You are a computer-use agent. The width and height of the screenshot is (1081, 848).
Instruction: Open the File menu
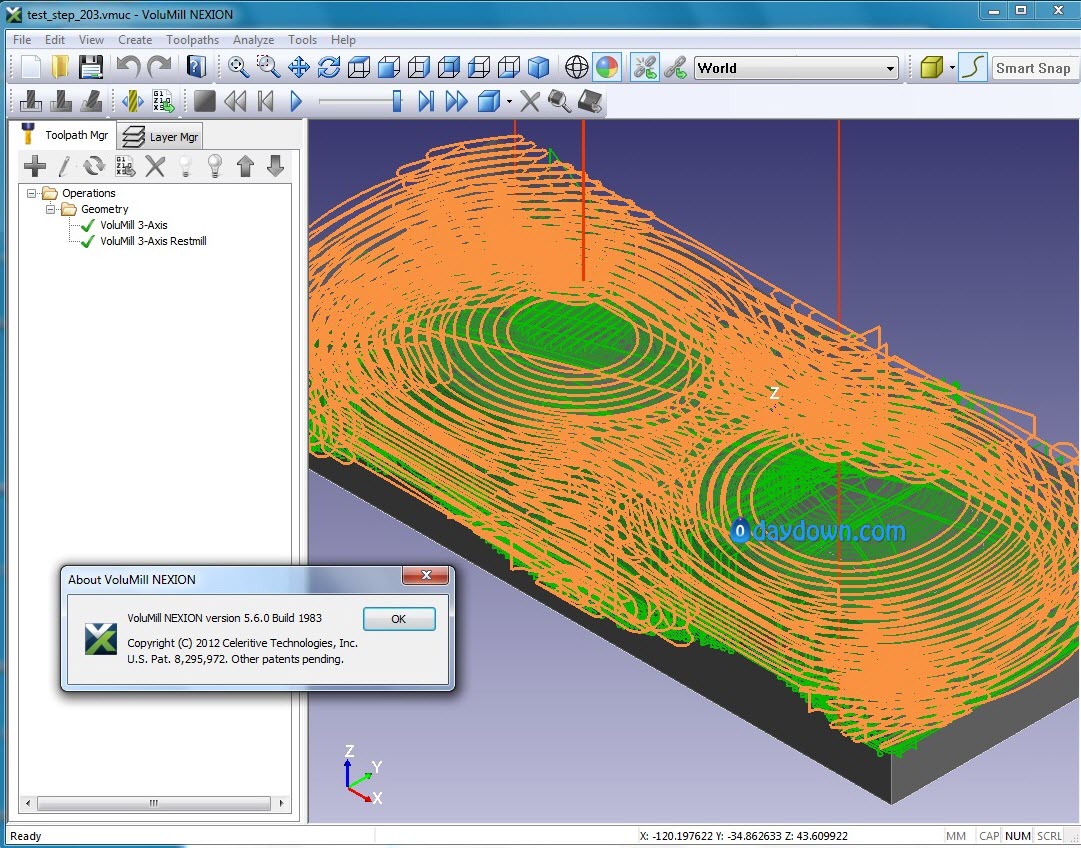pos(22,40)
